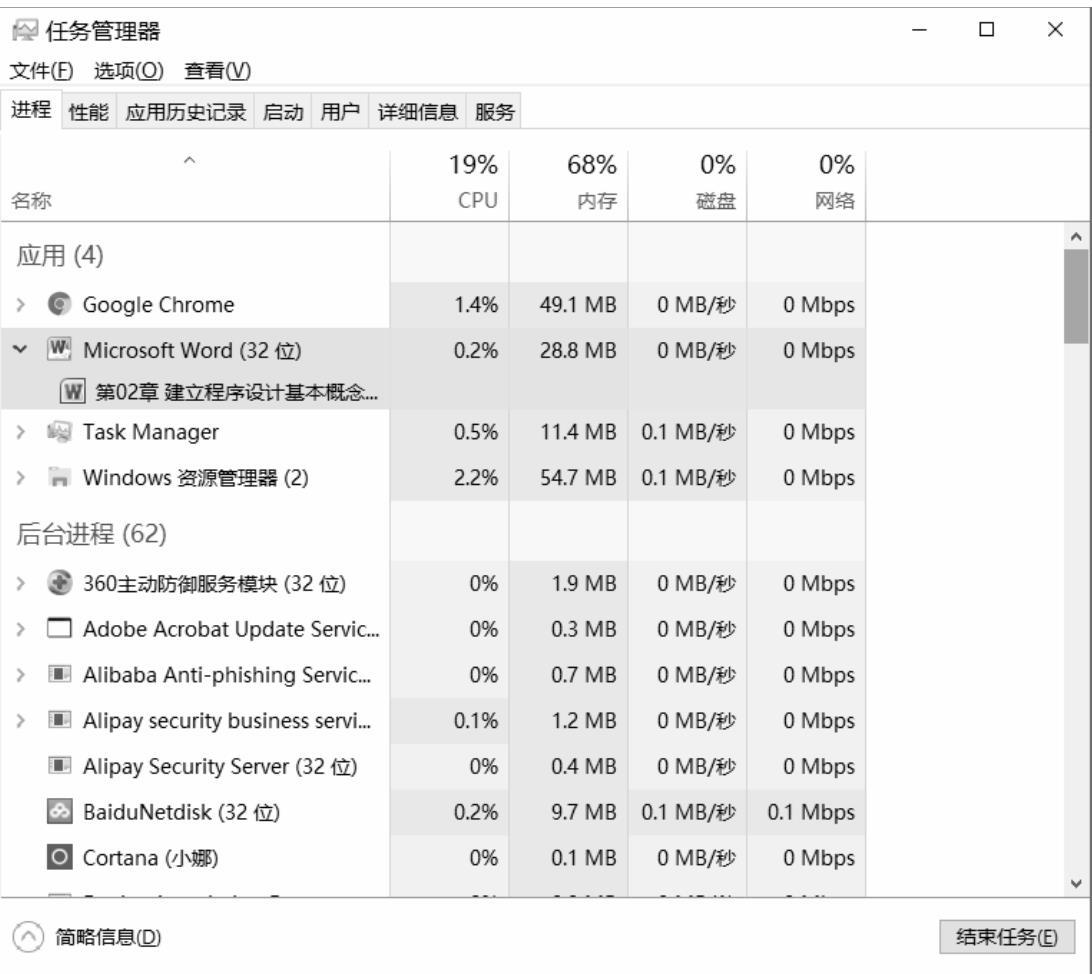Select the Cortana (小娜) process name
Image resolution: width=1092 pixels, height=974 pixels.
(x=150, y=857)
